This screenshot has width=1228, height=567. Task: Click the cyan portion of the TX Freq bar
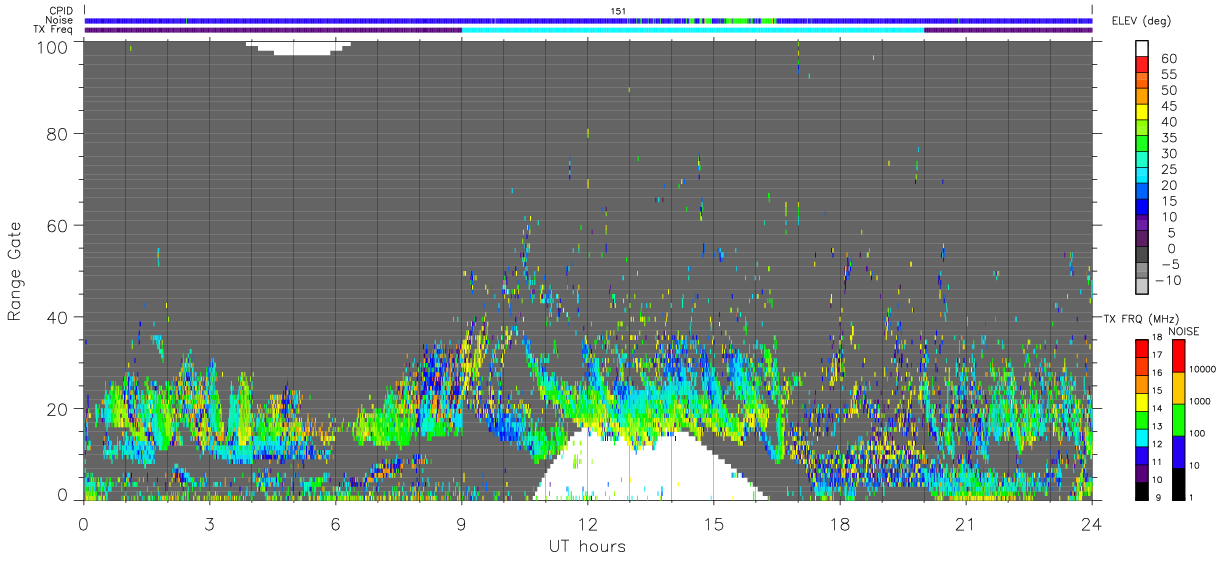(692, 30)
